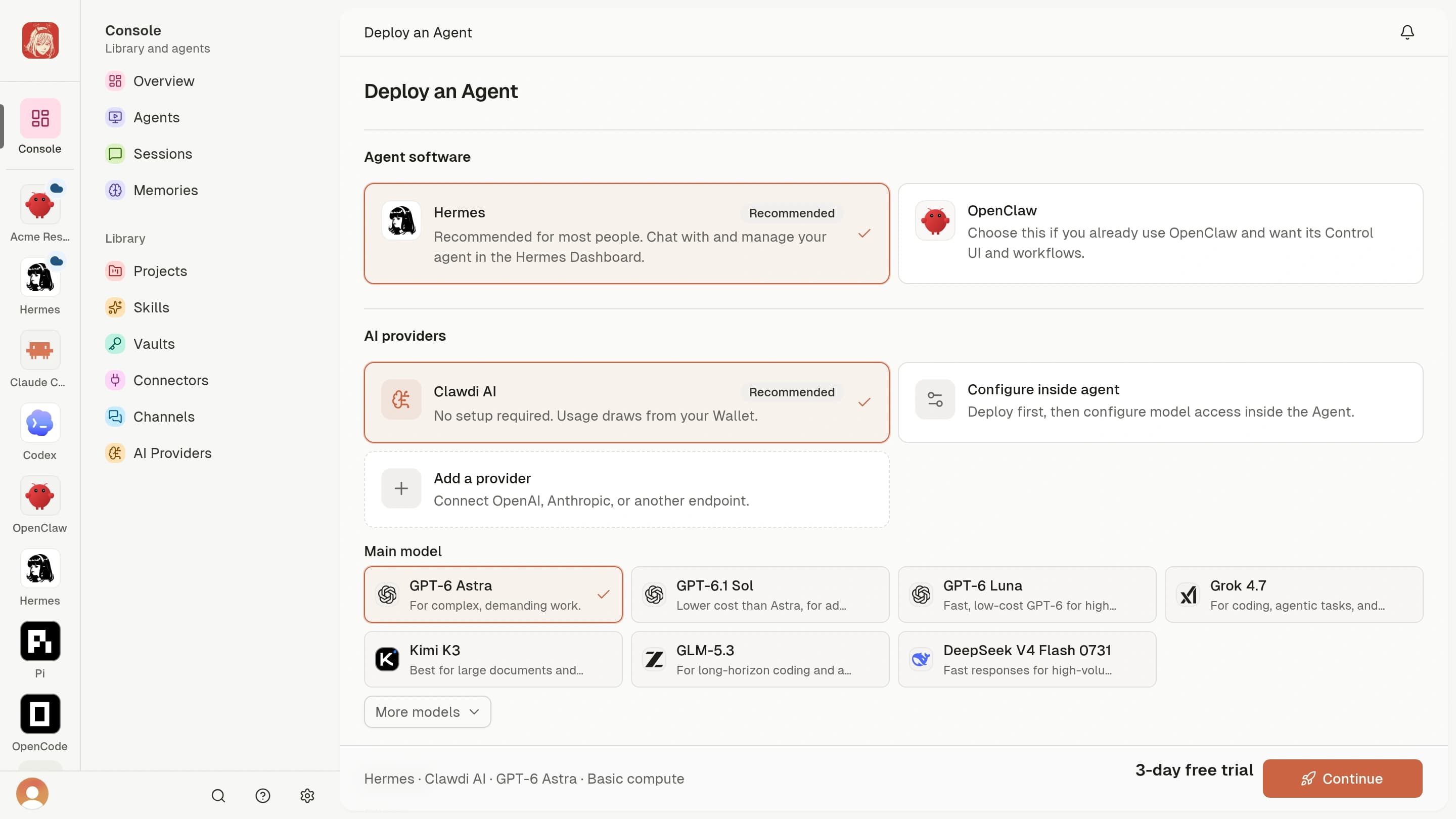Expand the More models dropdown

coord(427,712)
